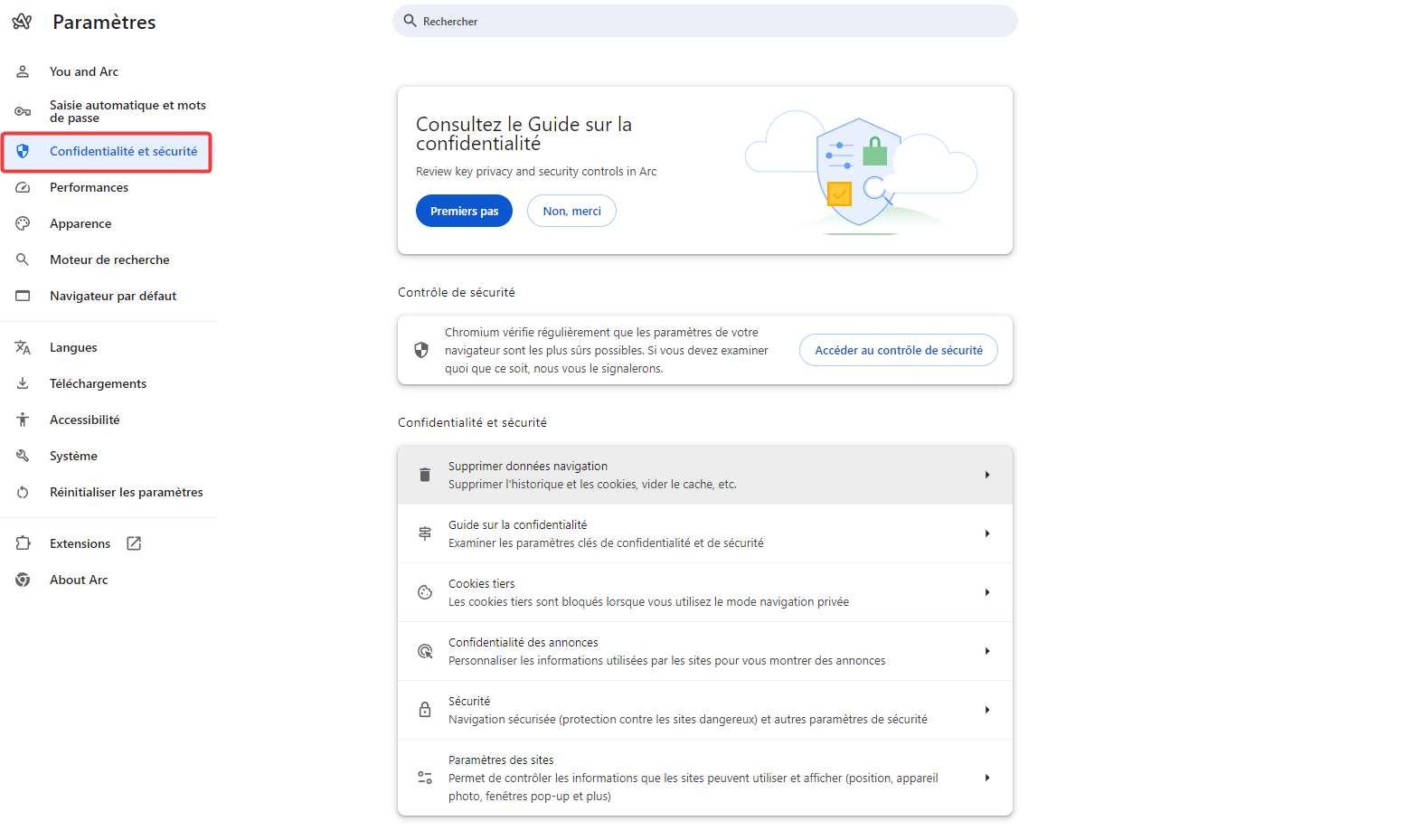Click the magnifier icon for Moteur de recherche
1415x840 pixels.
(x=23, y=260)
